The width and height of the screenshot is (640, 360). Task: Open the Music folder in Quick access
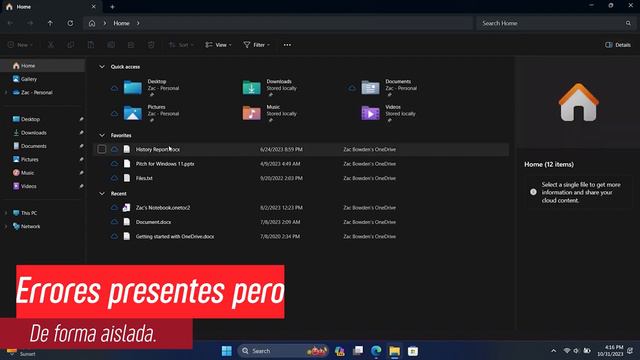(x=270, y=114)
